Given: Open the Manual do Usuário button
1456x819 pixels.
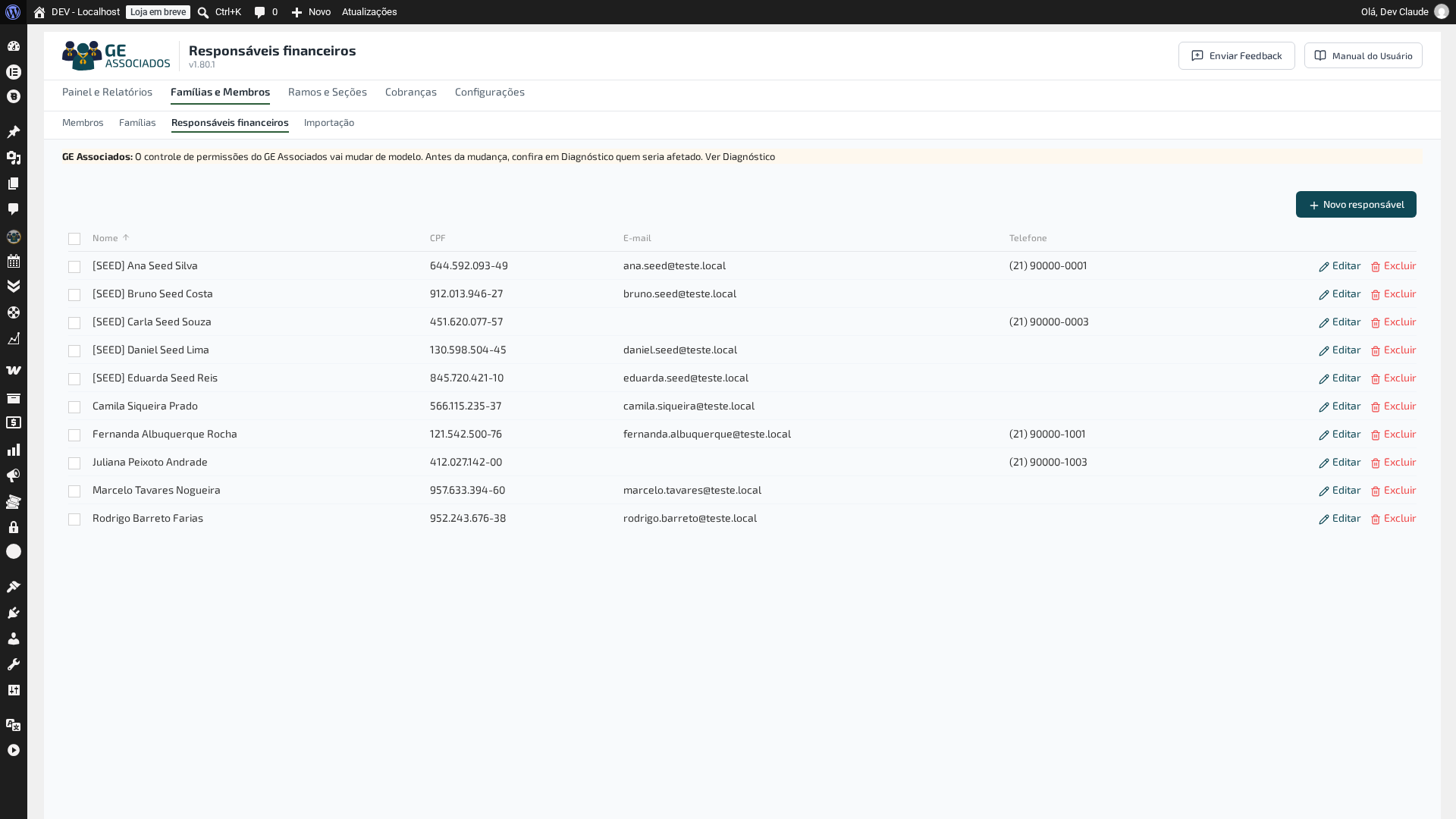Looking at the screenshot, I should click(x=1363, y=56).
